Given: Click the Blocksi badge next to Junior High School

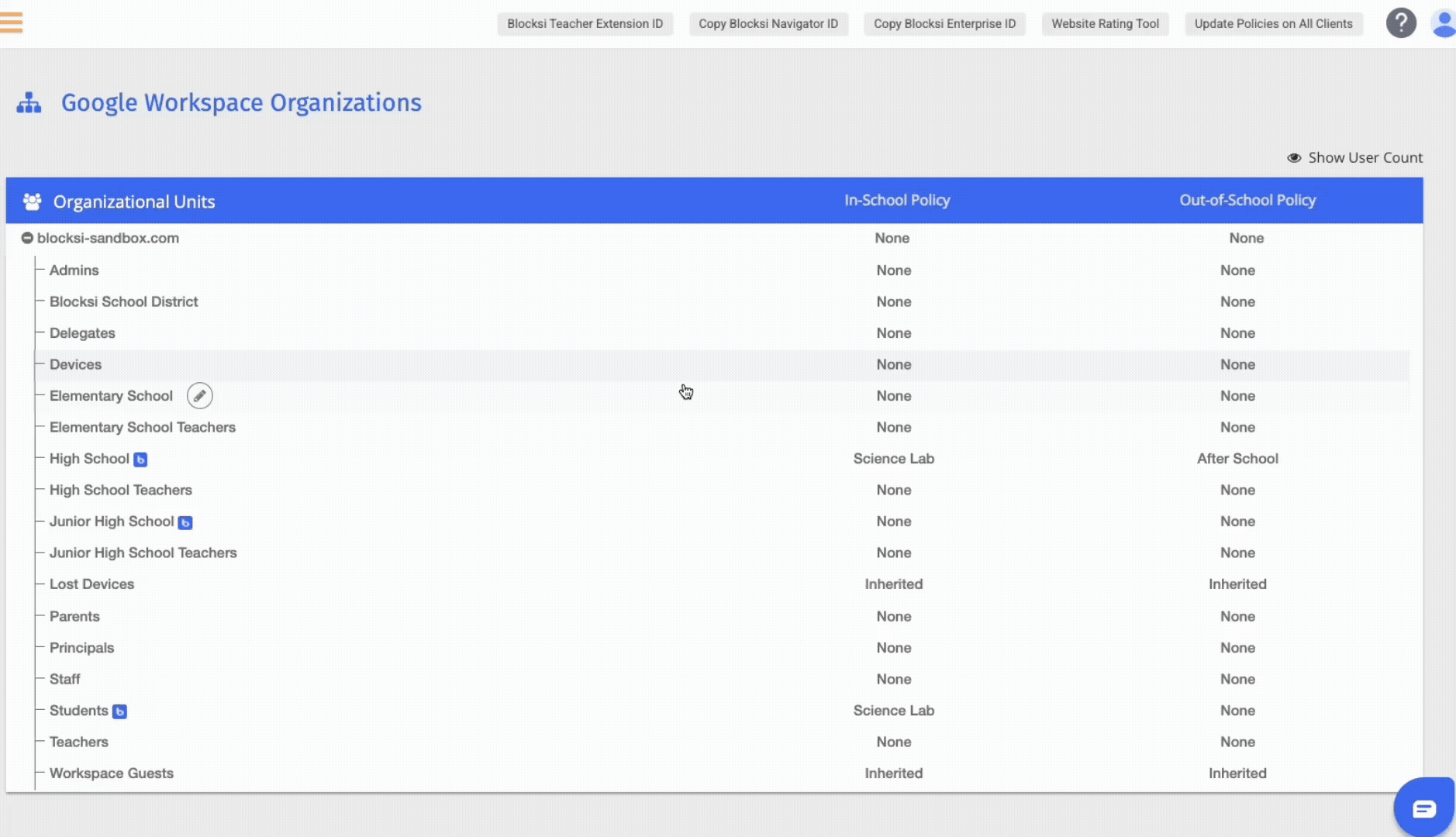Looking at the screenshot, I should (185, 522).
